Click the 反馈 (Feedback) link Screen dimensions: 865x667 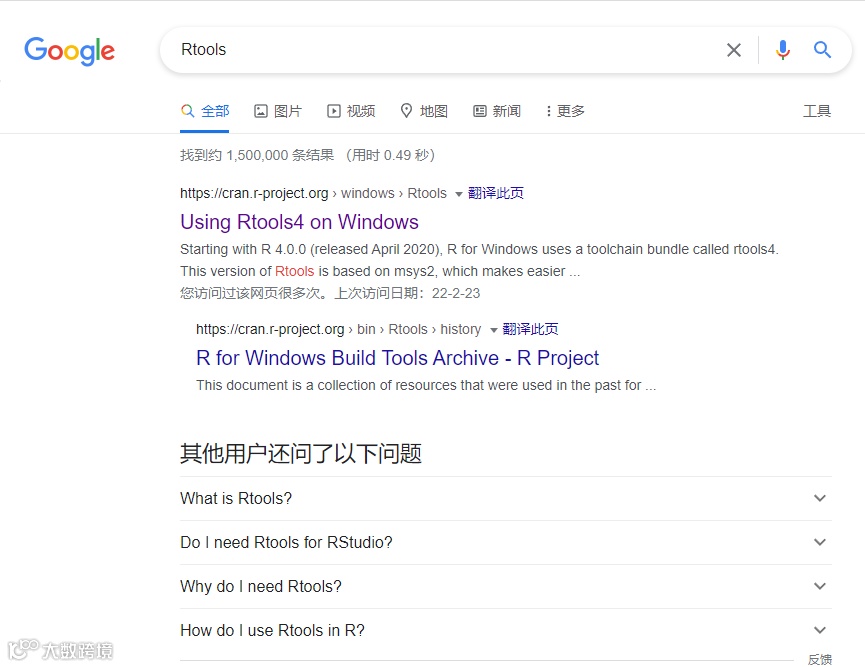pyautogui.click(x=820, y=659)
